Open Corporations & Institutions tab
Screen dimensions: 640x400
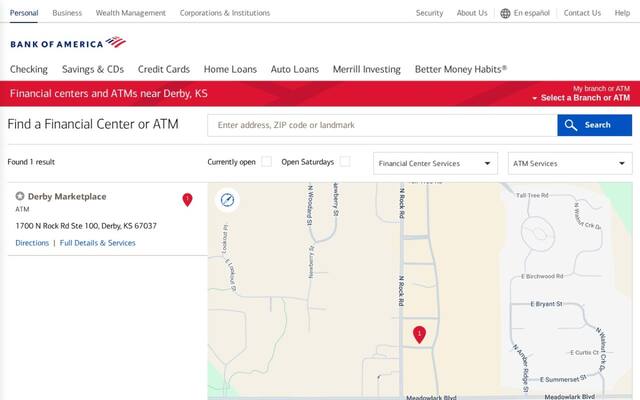click(x=225, y=13)
